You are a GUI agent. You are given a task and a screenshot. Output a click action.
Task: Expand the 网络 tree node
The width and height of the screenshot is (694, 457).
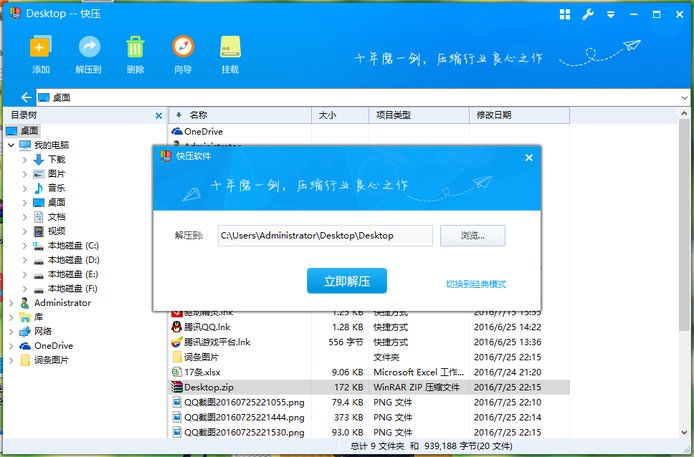(x=11, y=331)
